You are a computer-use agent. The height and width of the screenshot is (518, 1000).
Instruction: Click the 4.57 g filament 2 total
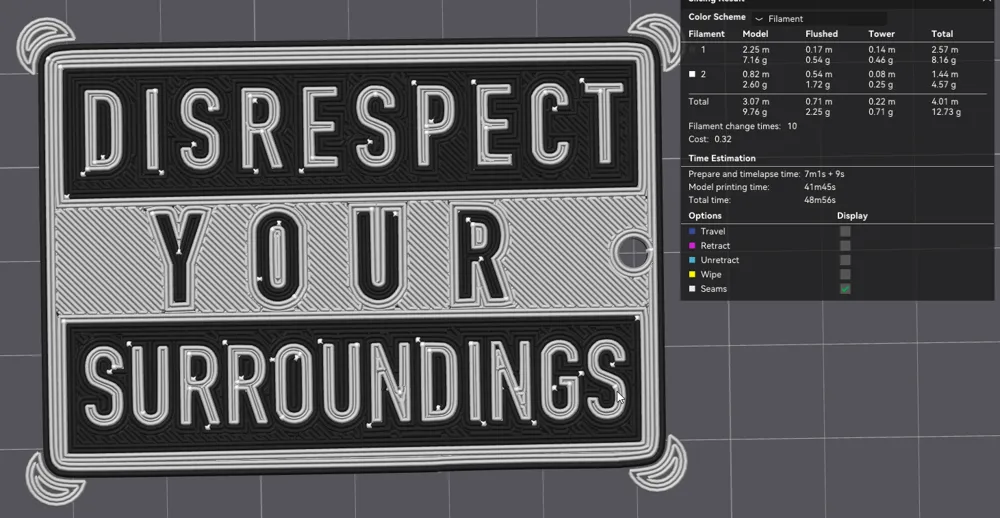(x=944, y=85)
